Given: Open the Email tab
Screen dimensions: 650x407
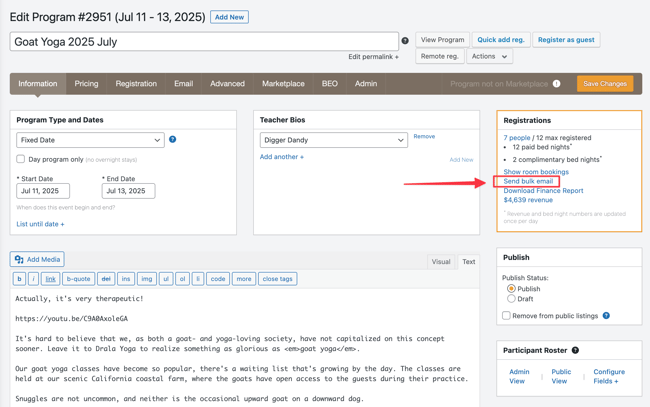Looking at the screenshot, I should 183,84.
